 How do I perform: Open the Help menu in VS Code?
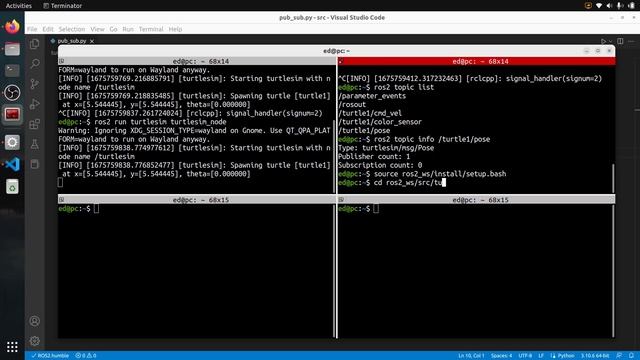point(175,29)
